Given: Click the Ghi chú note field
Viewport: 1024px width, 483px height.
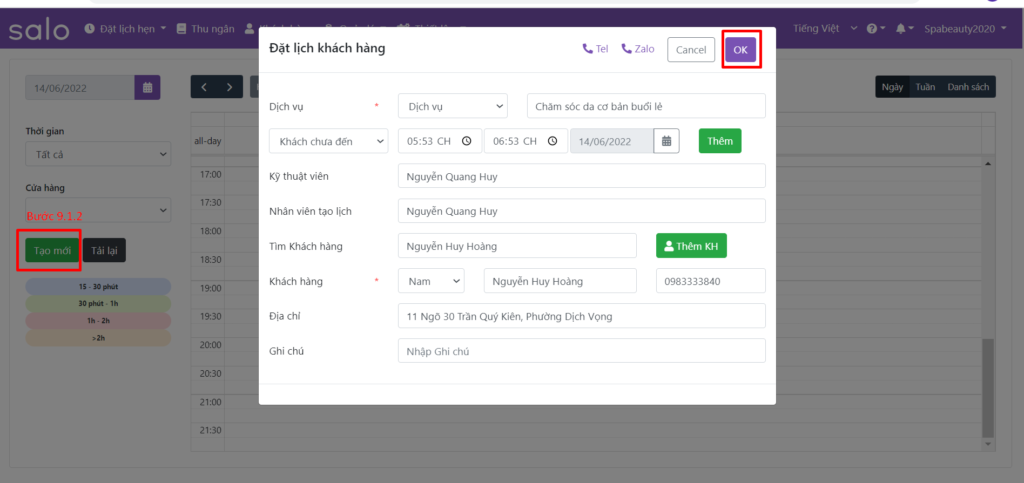Looking at the screenshot, I should click(581, 351).
